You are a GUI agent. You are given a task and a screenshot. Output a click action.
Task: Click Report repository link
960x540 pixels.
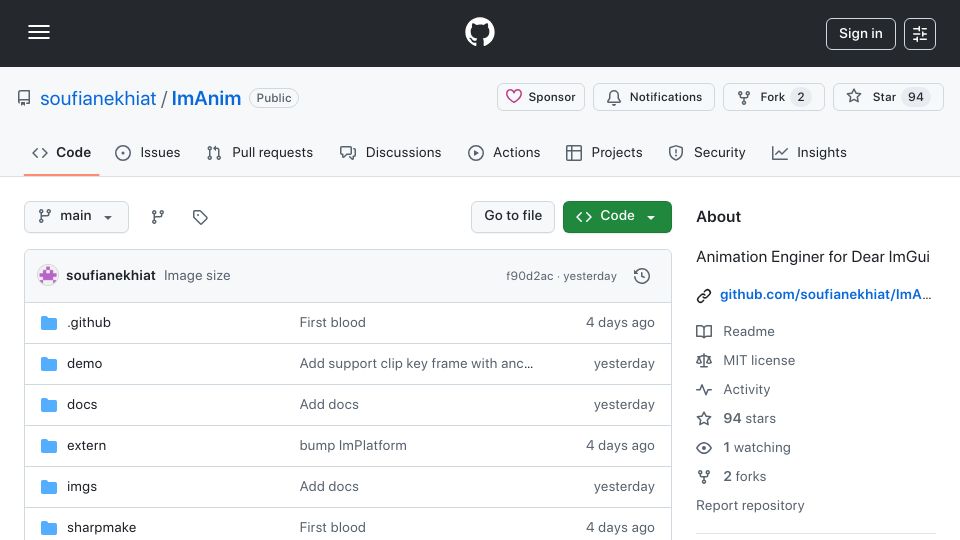tap(750, 506)
